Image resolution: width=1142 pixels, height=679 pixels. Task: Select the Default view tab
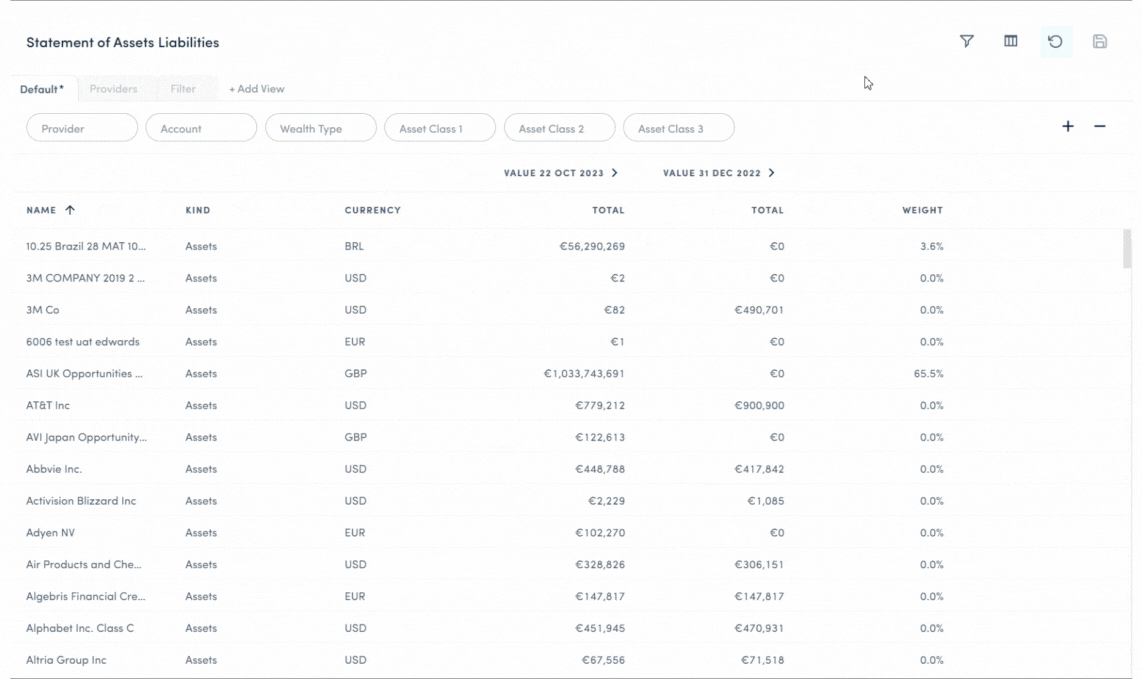tap(42, 89)
